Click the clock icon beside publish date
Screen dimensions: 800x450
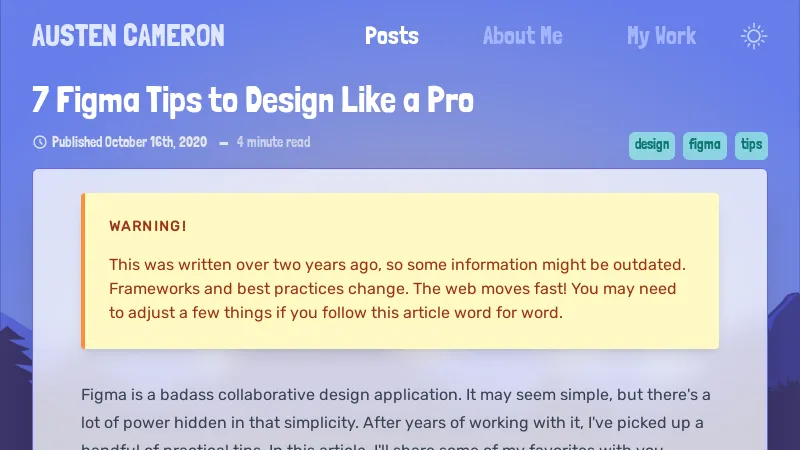[x=40, y=142]
